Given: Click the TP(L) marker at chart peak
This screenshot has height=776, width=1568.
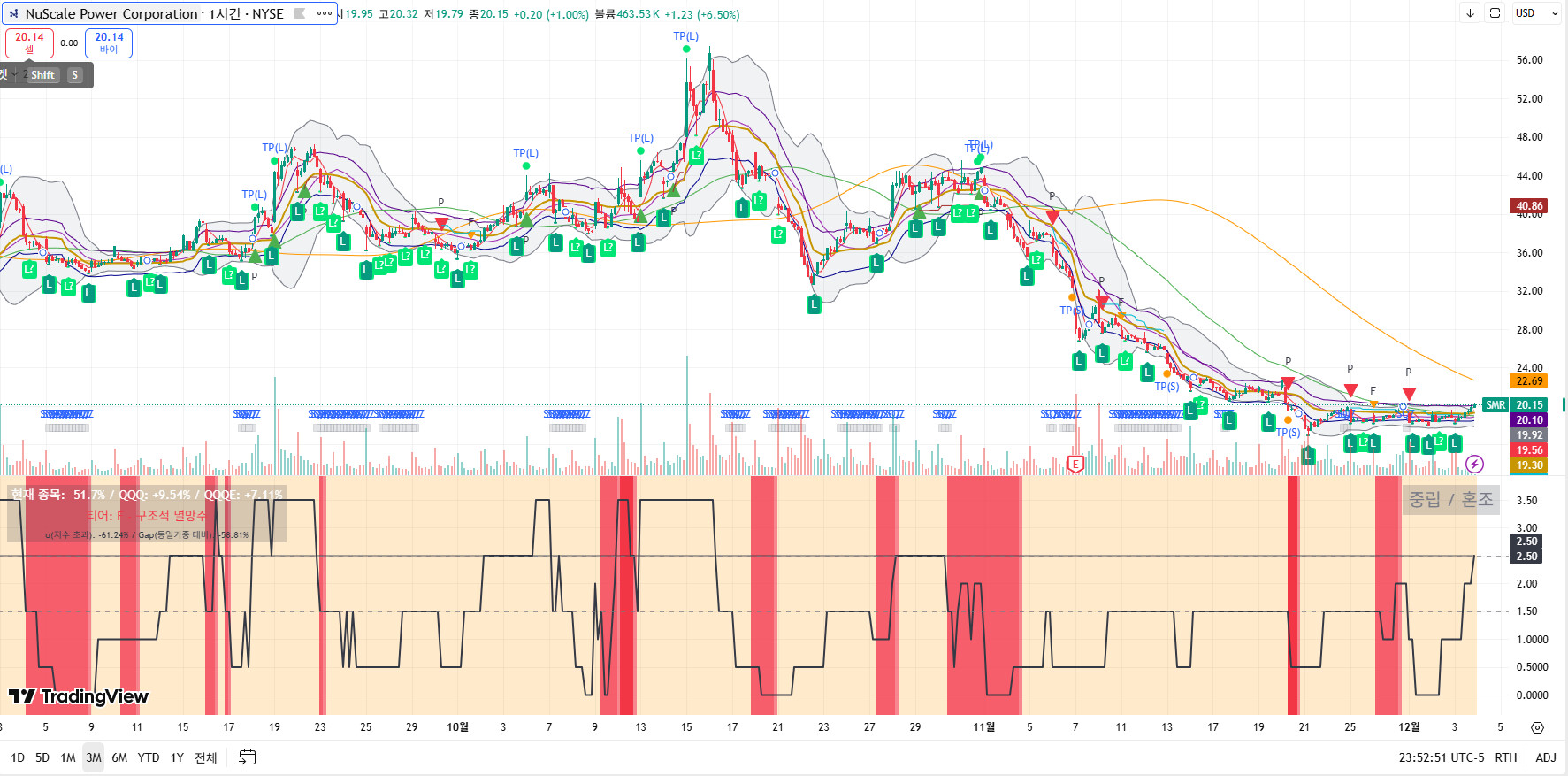Looking at the screenshot, I should pyautogui.click(x=686, y=36).
